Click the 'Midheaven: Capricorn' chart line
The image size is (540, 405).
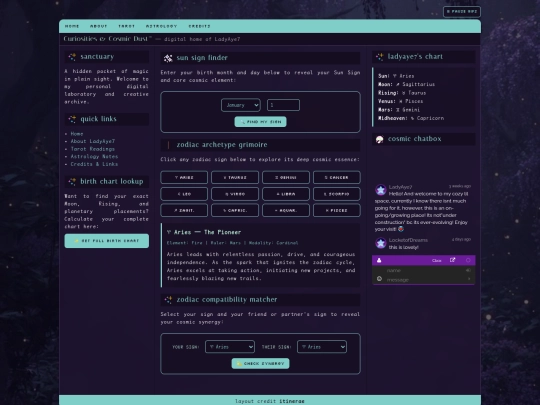[411, 118]
